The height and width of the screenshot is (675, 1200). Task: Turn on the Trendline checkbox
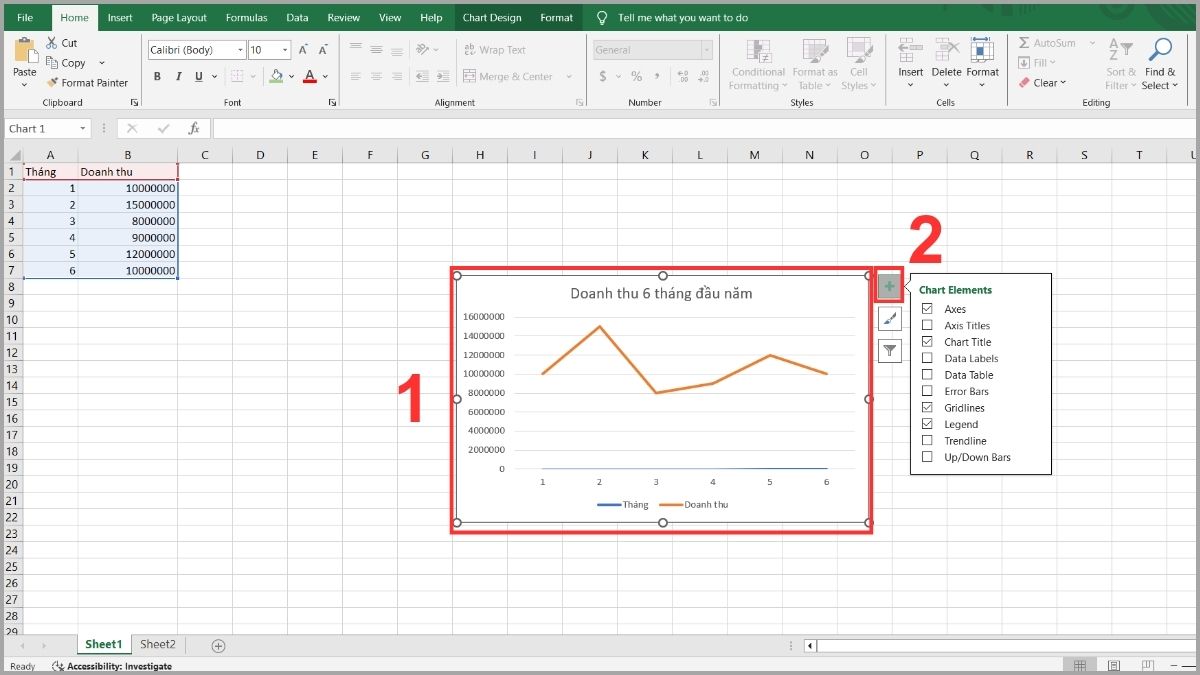pos(927,441)
